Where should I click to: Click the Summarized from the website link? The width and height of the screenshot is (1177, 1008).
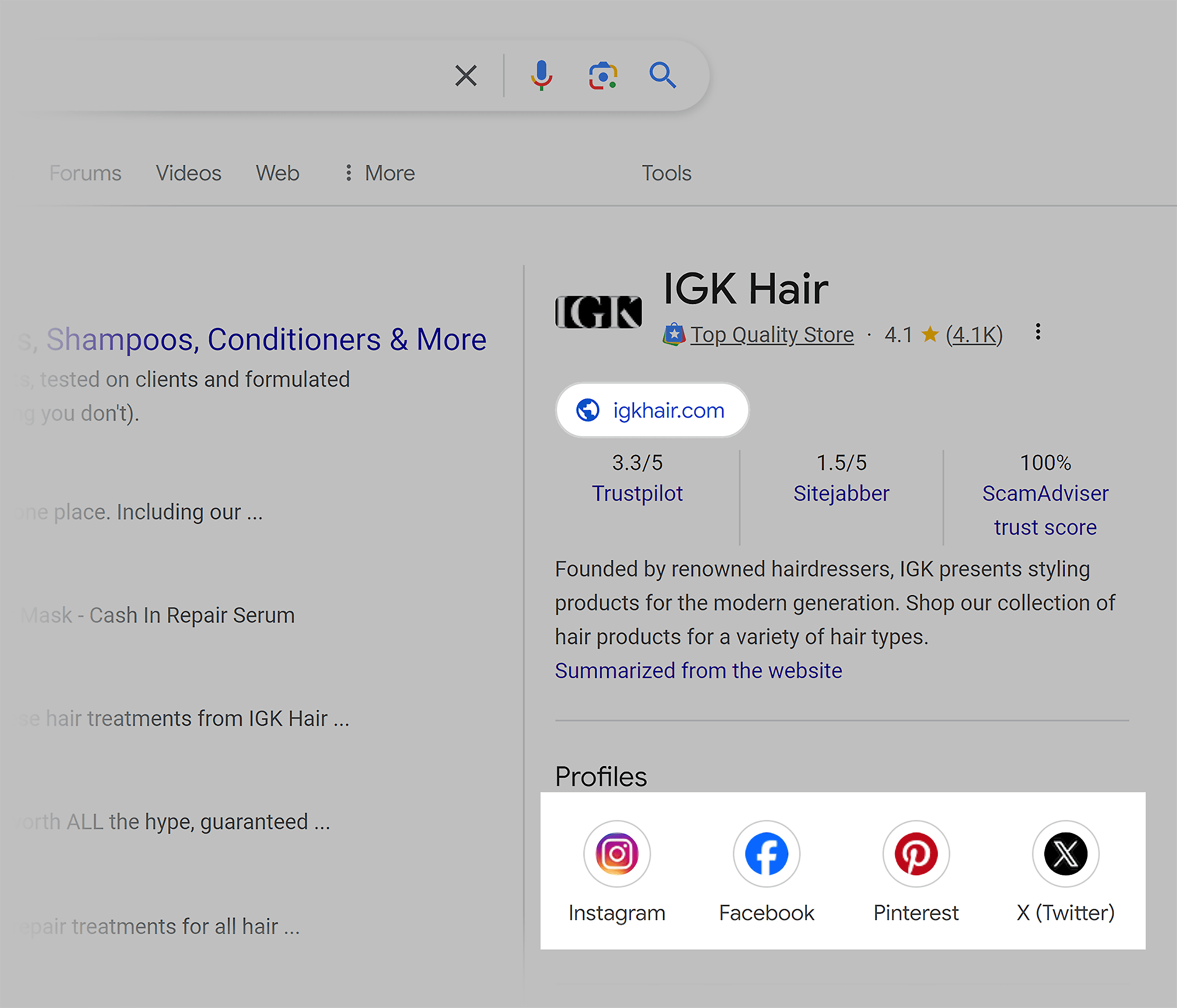click(x=698, y=671)
